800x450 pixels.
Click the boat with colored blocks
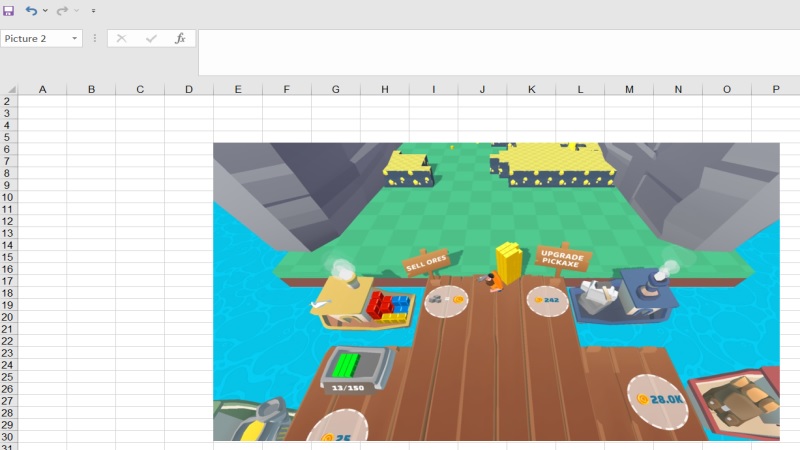(x=365, y=301)
